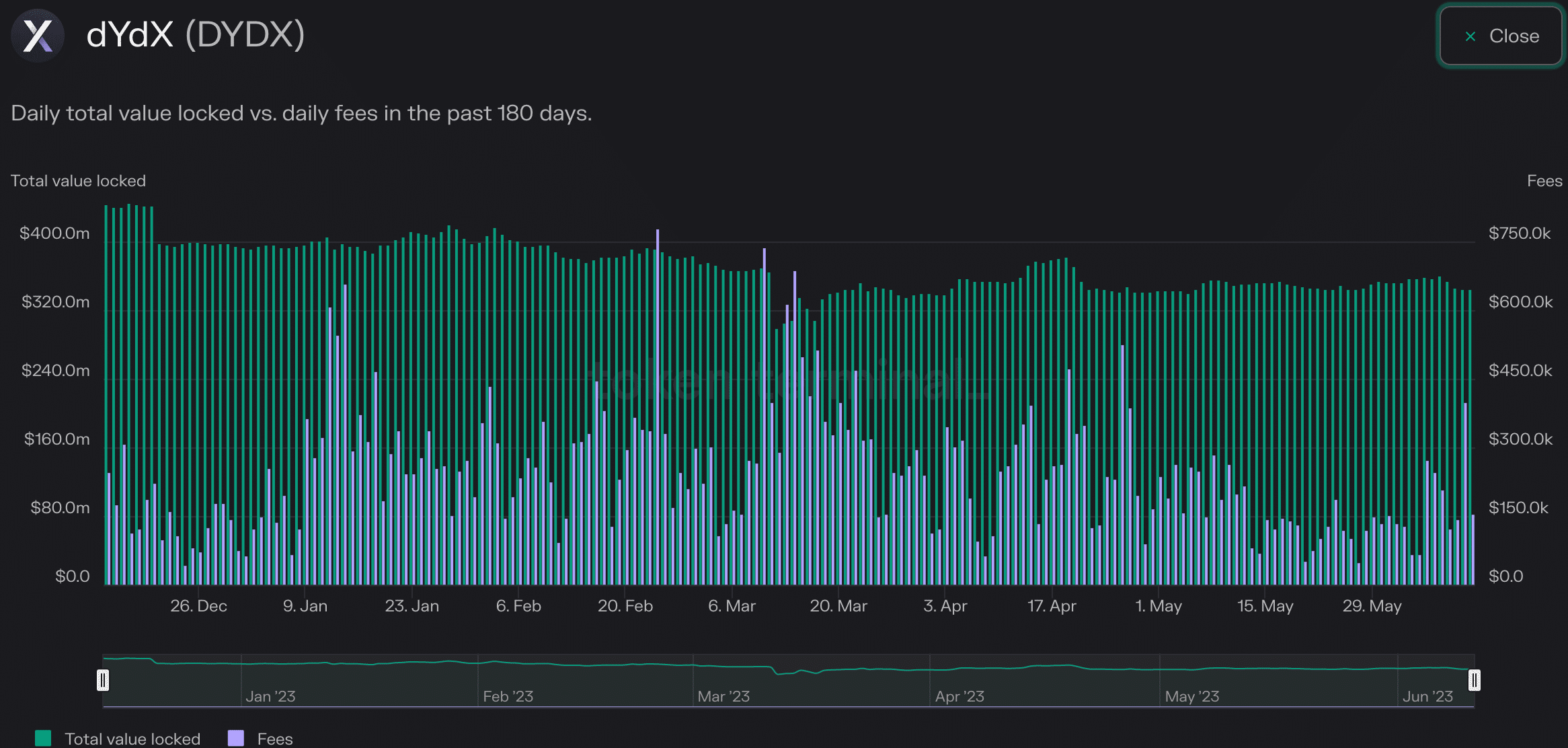Click the $240.0m axis label

click(x=56, y=371)
